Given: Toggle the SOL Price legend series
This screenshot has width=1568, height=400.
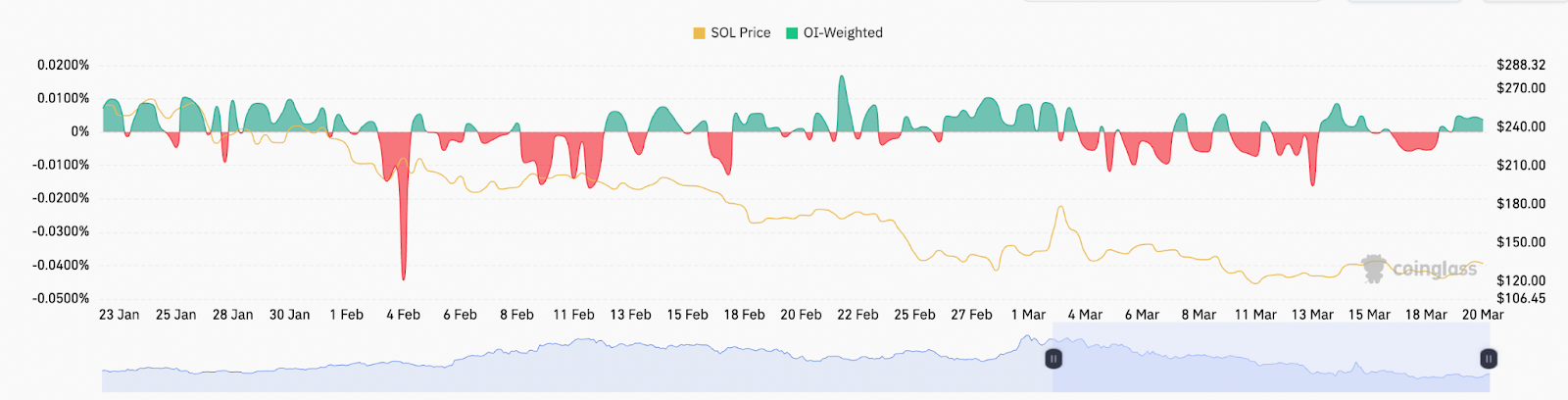Looking at the screenshot, I should (740, 32).
